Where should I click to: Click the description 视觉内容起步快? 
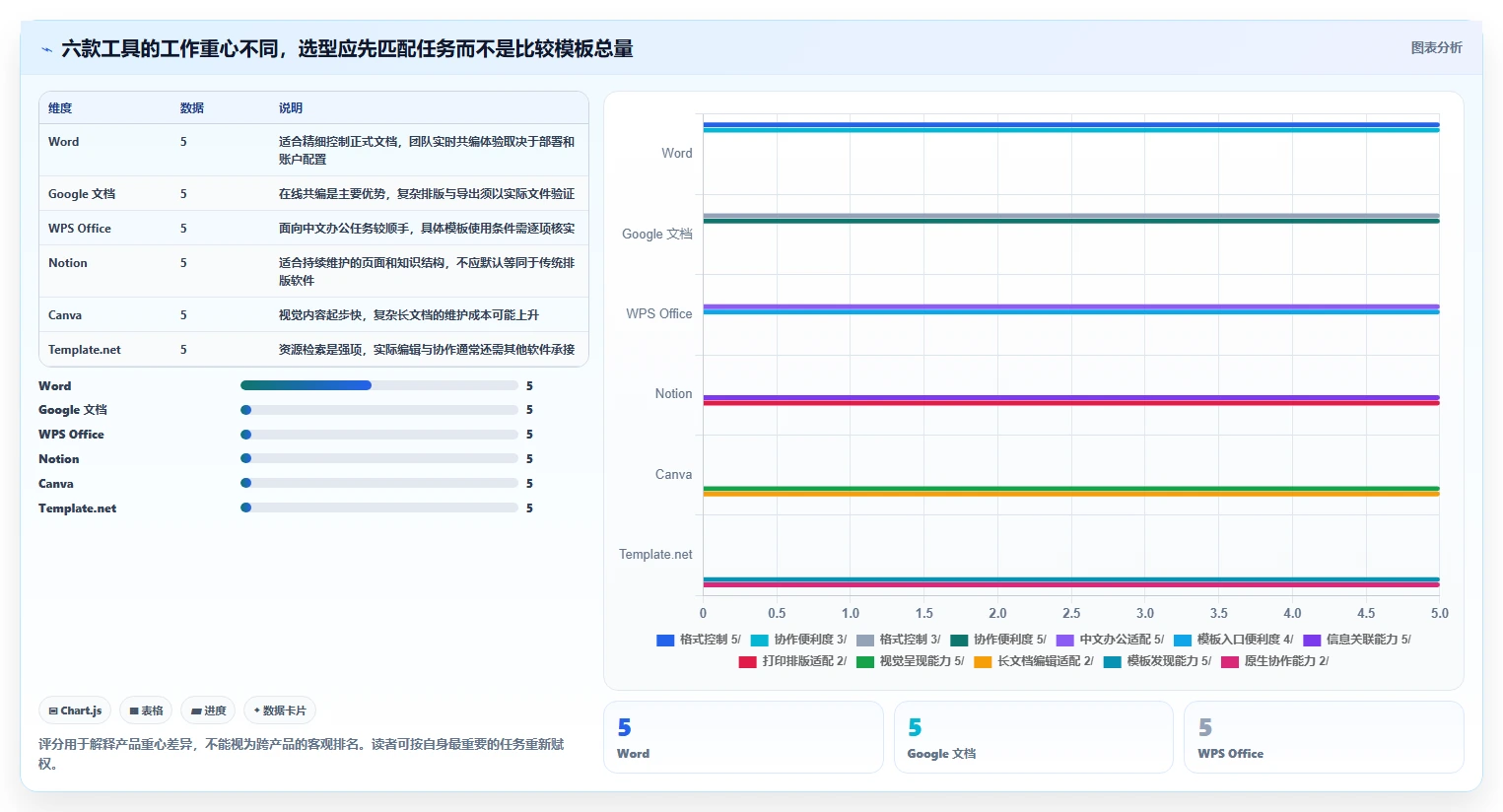point(409,315)
